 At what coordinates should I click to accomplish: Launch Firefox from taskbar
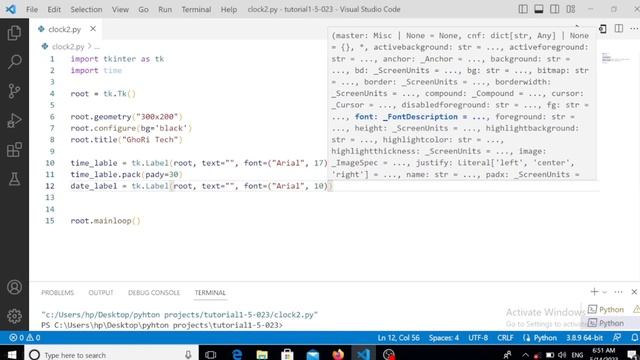coord(338,354)
